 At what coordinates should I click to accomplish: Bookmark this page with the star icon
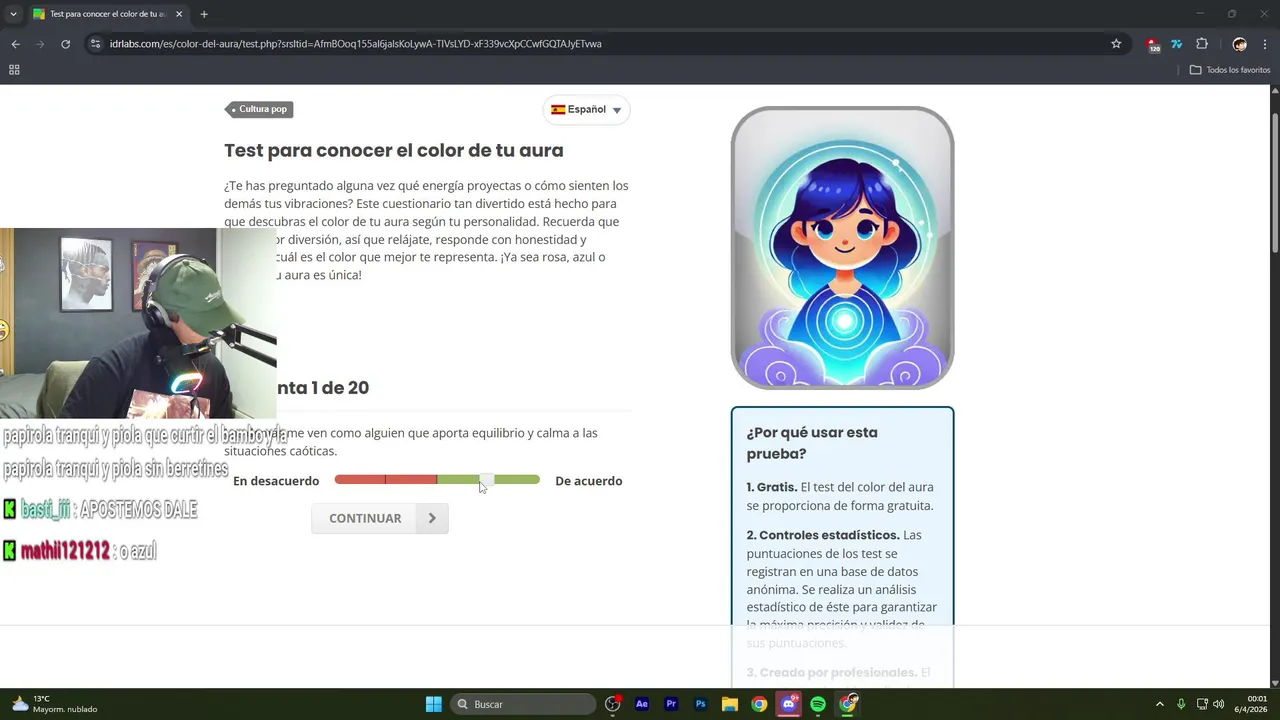[1116, 44]
